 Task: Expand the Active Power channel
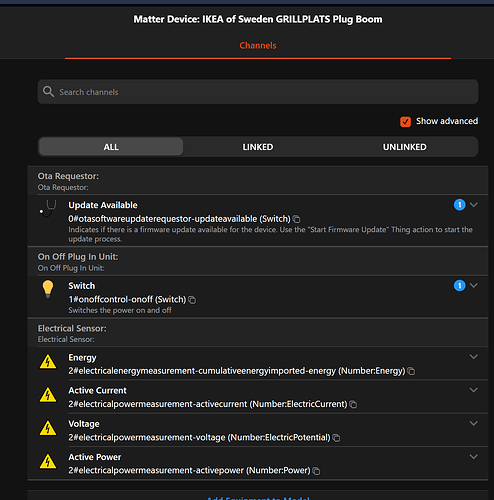(x=474, y=457)
